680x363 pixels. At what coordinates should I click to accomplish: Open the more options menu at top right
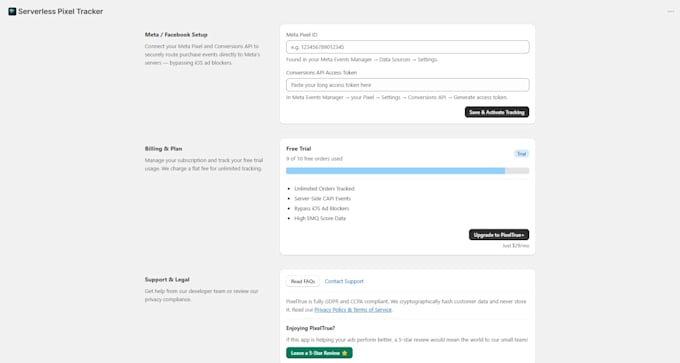[x=670, y=12]
